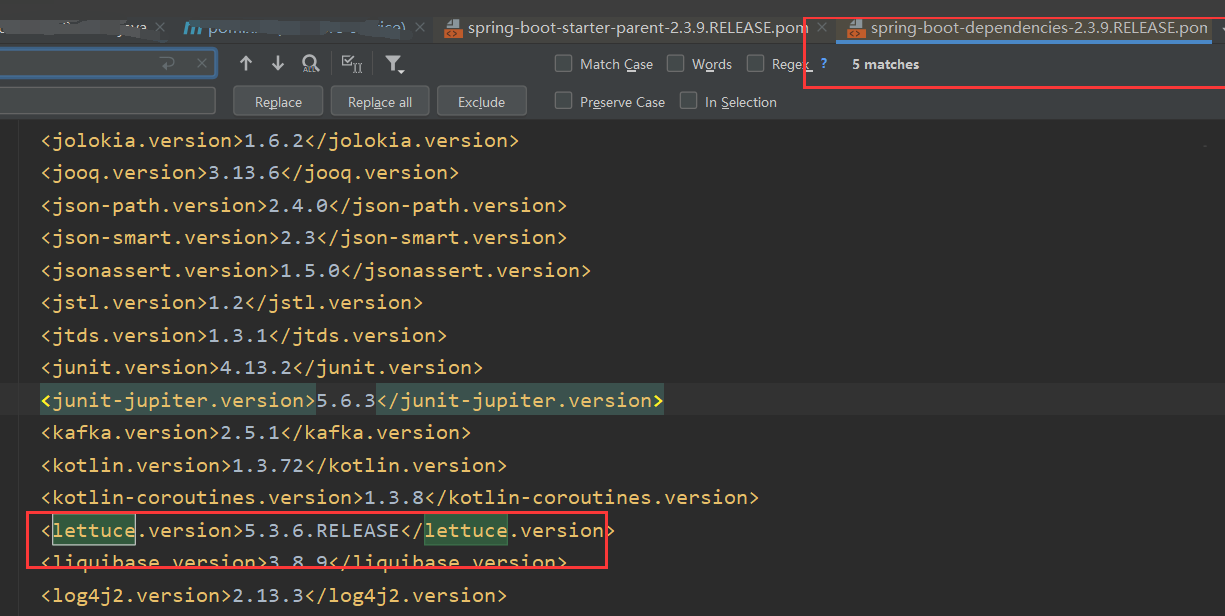Click the kotlin-coroutines.version 1.3.8 line
This screenshot has height=616, width=1225.
coord(399,497)
